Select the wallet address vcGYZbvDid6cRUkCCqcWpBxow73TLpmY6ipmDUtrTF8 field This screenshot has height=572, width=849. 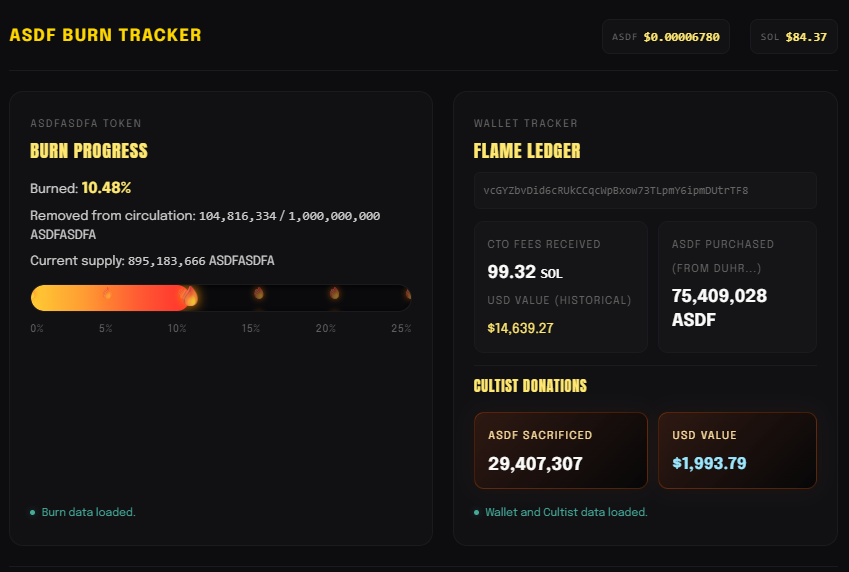pos(645,191)
